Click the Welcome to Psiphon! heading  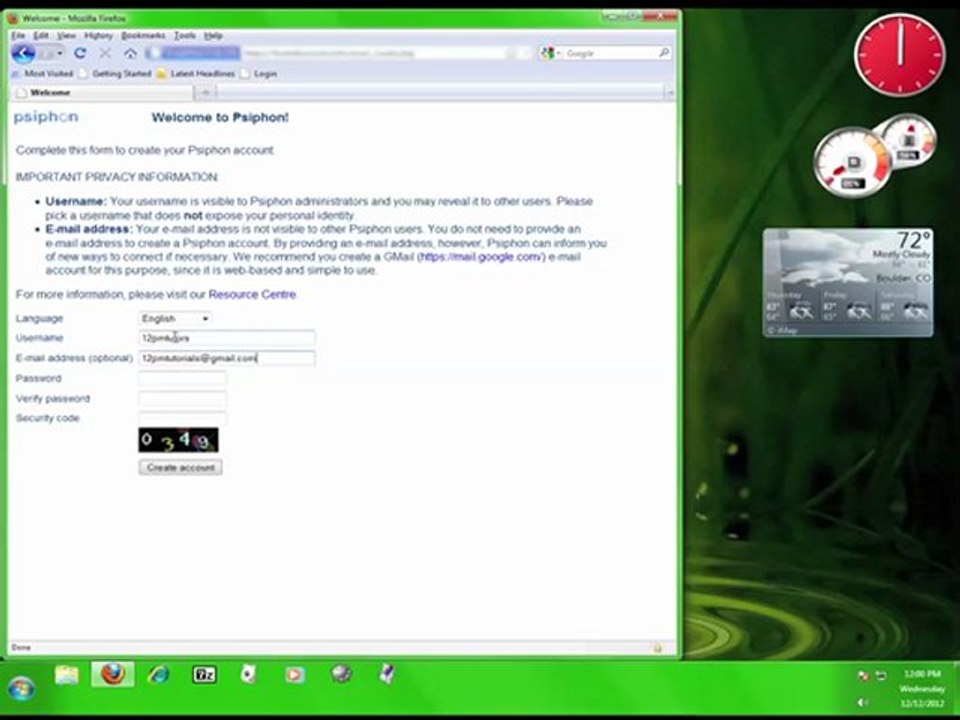[220, 118]
